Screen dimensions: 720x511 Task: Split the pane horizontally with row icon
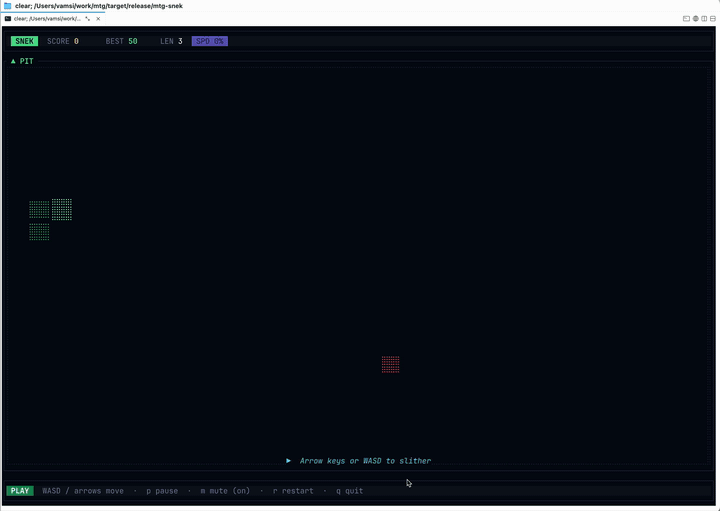tap(713, 19)
